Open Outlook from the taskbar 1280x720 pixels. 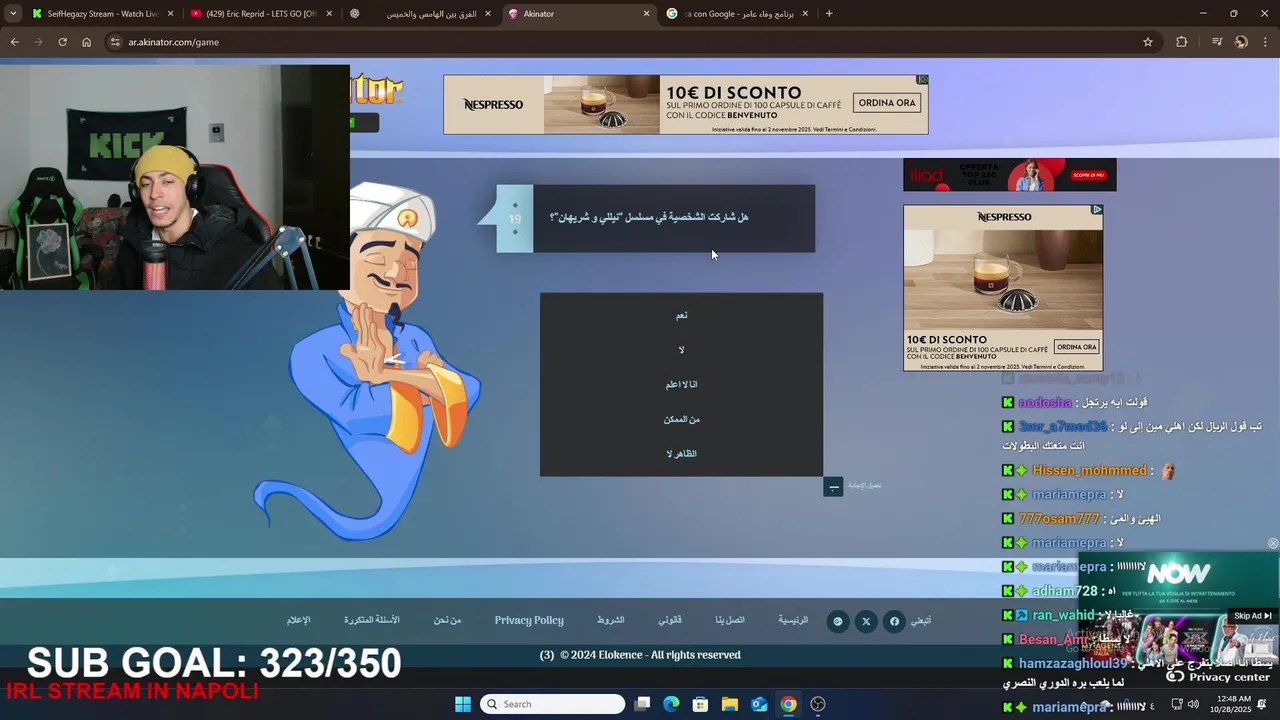(759, 704)
